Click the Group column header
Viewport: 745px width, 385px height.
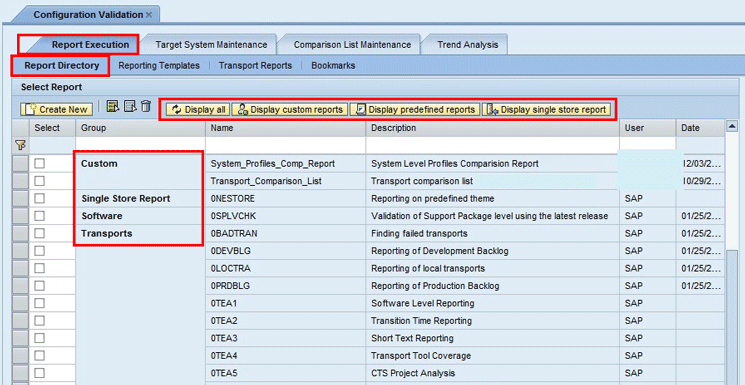(x=140, y=128)
